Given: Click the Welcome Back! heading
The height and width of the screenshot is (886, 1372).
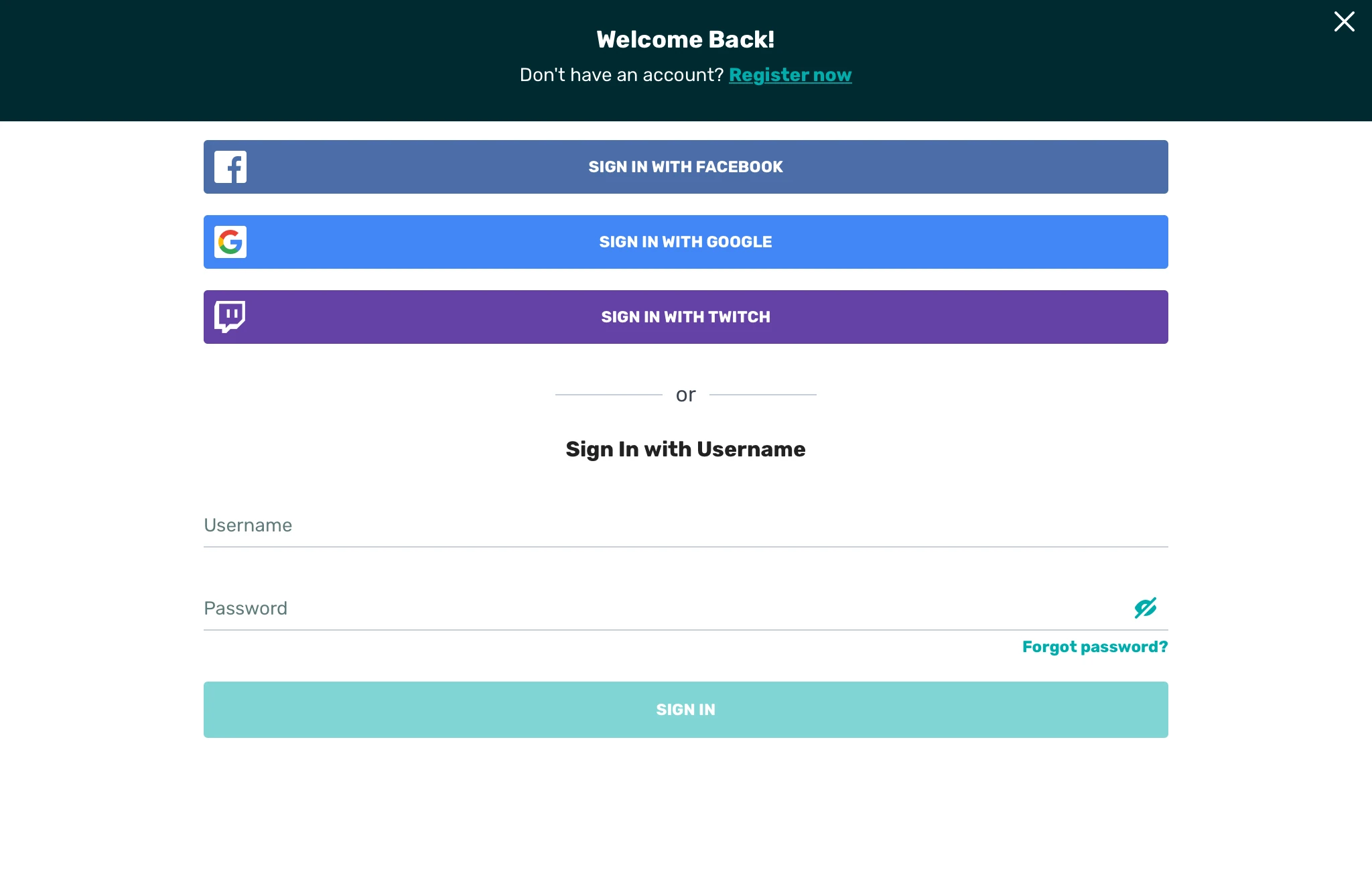Looking at the screenshot, I should click(685, 40).
